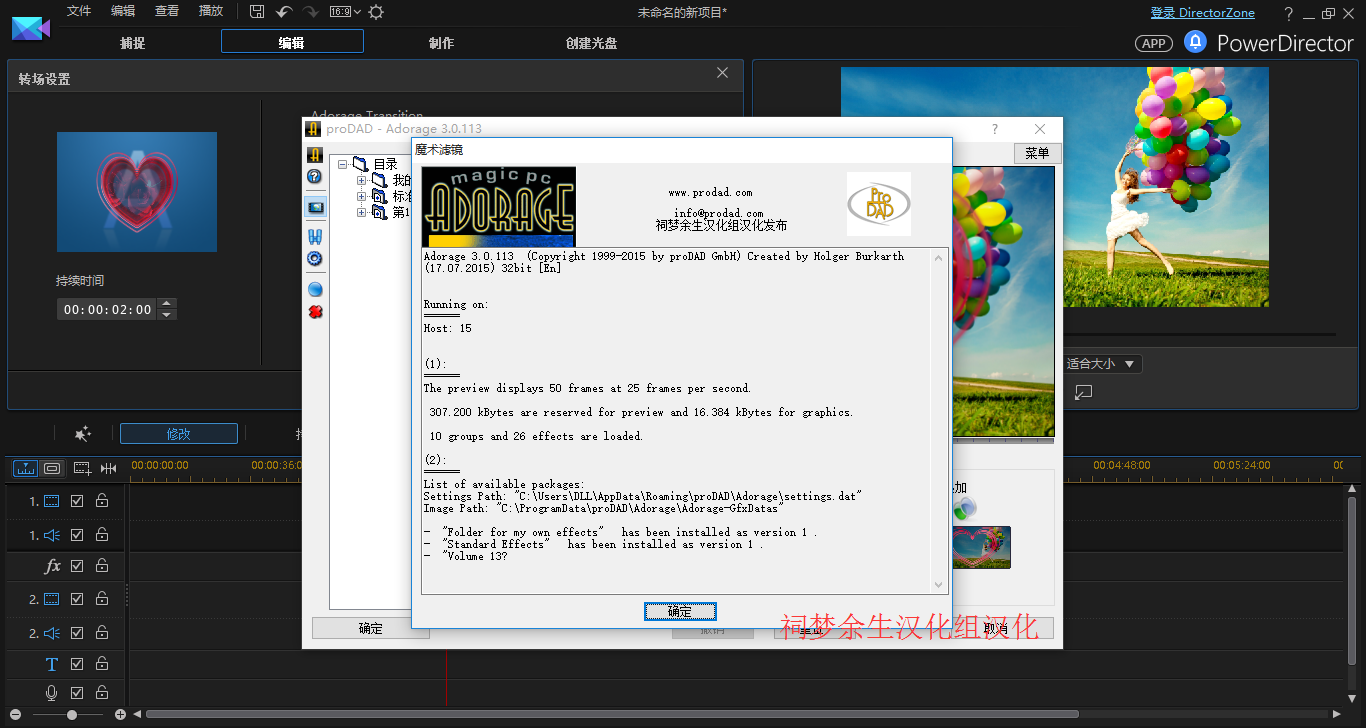Lock the title T track

[101, 664]
